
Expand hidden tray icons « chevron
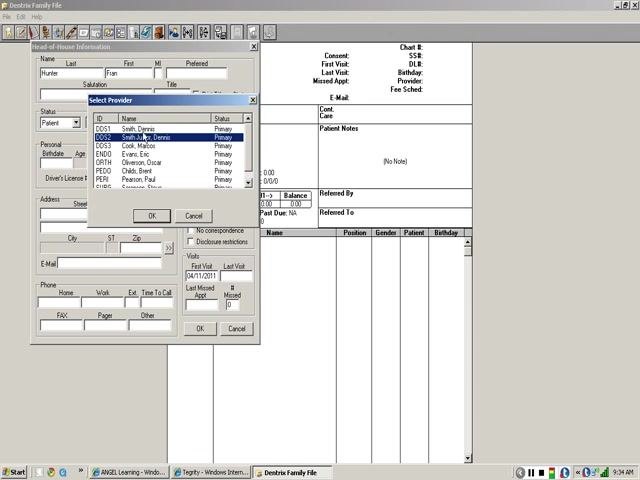click(578, 472)
